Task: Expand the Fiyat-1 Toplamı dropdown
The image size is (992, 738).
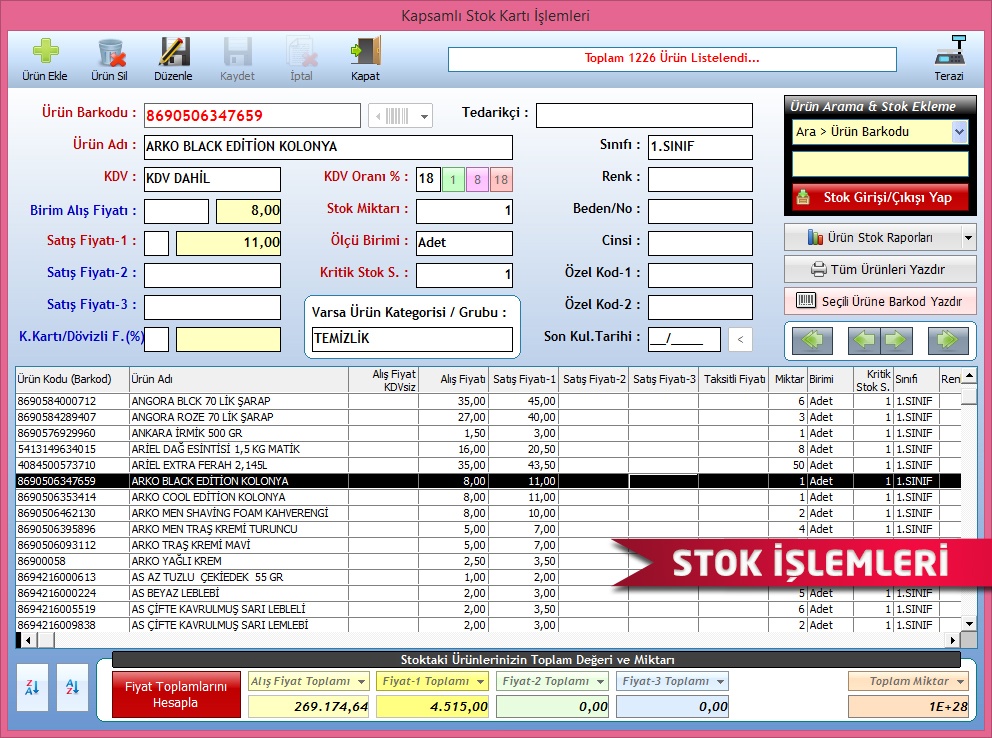Action: point(481,682)
